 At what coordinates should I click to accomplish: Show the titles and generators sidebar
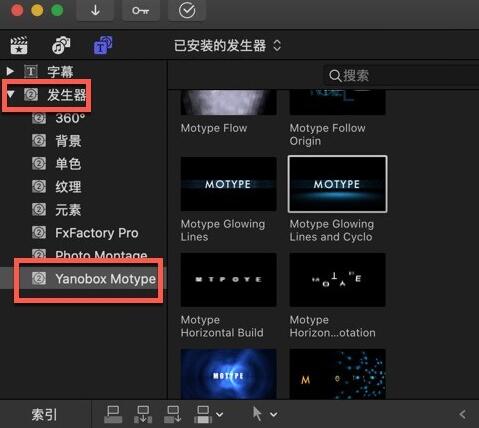point(103,45)
